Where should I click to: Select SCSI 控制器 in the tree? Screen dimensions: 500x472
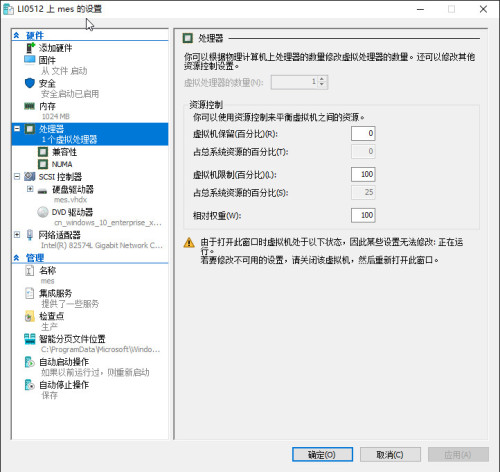point(60,177)
